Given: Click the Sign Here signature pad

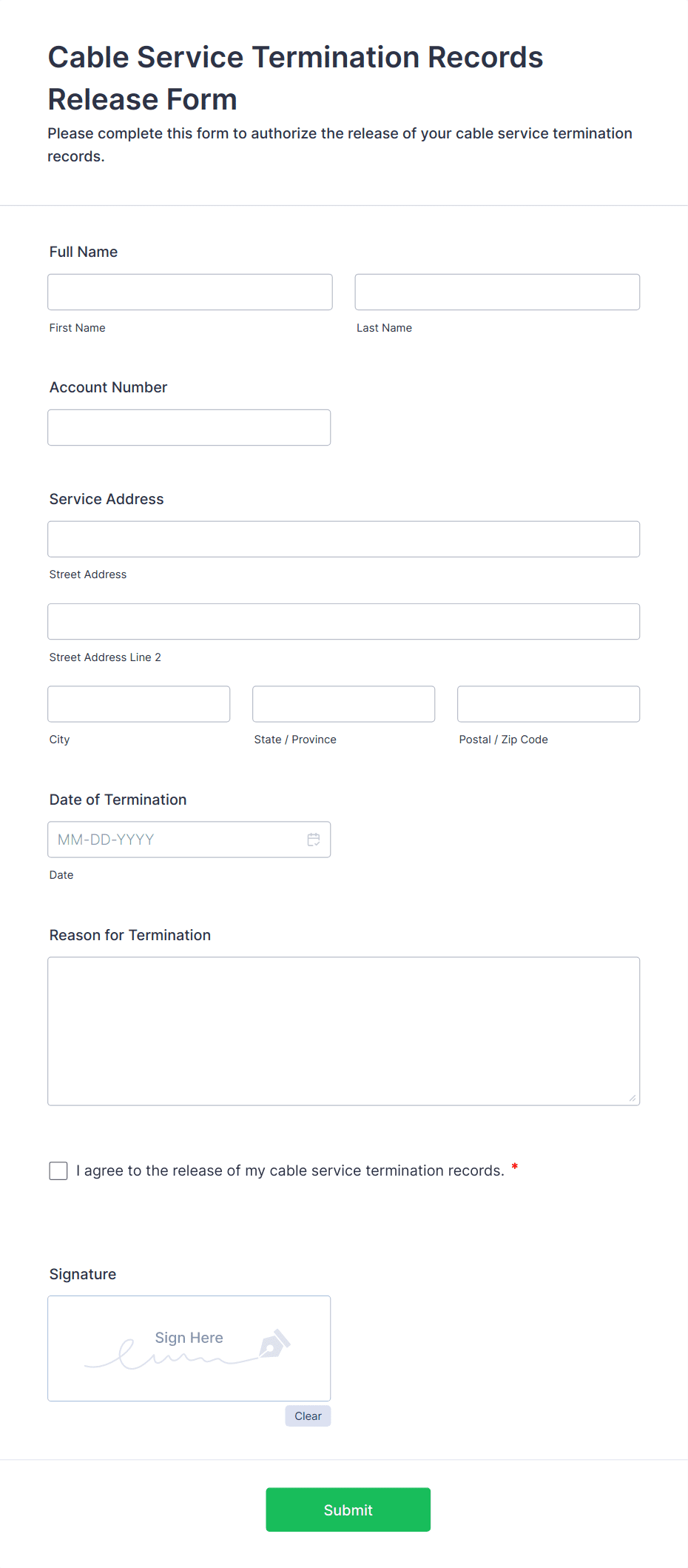Looking at the screenshot, I should tap(189, 1348).
